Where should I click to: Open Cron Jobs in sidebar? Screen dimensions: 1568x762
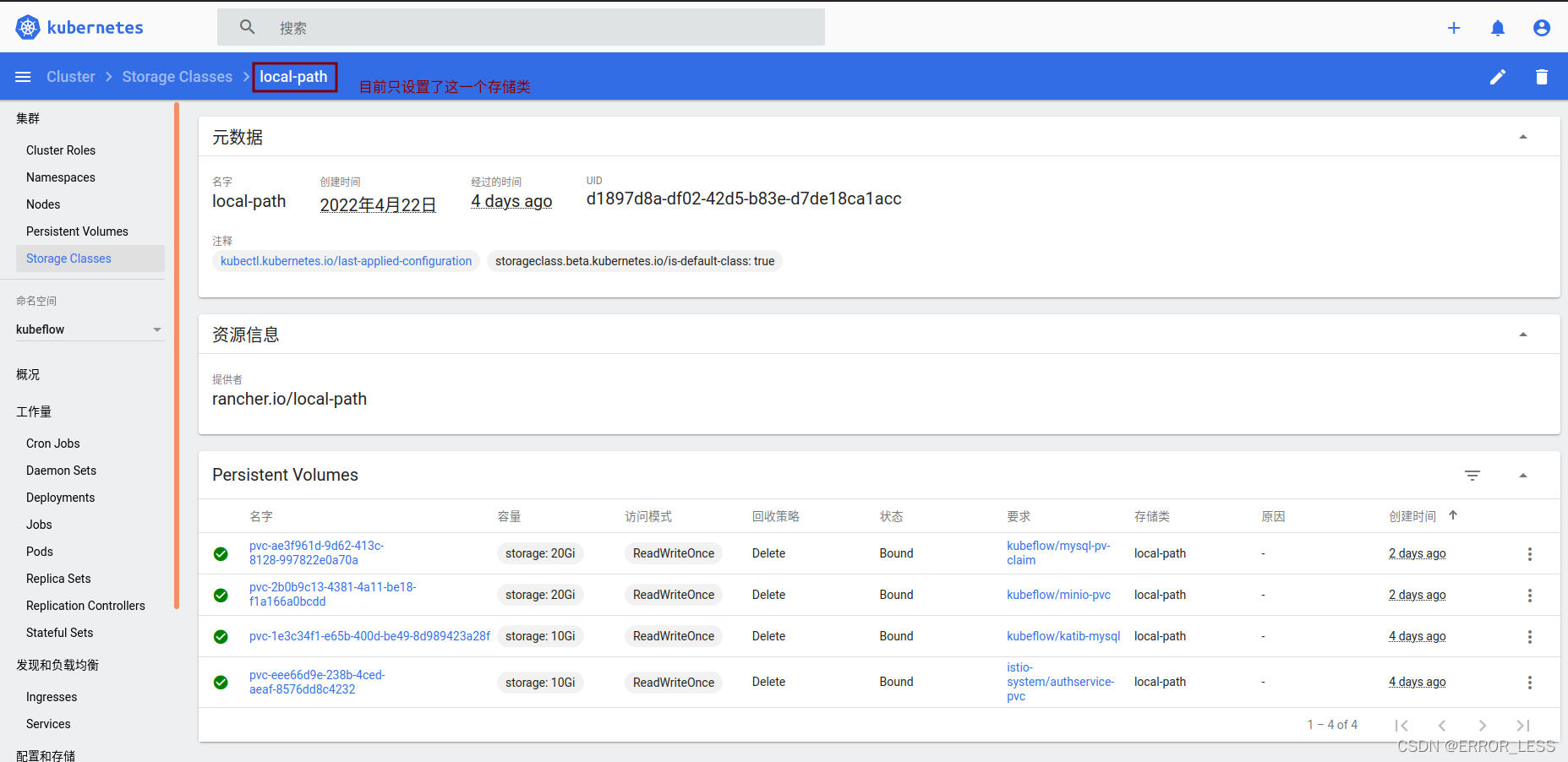tap(53, 444)
